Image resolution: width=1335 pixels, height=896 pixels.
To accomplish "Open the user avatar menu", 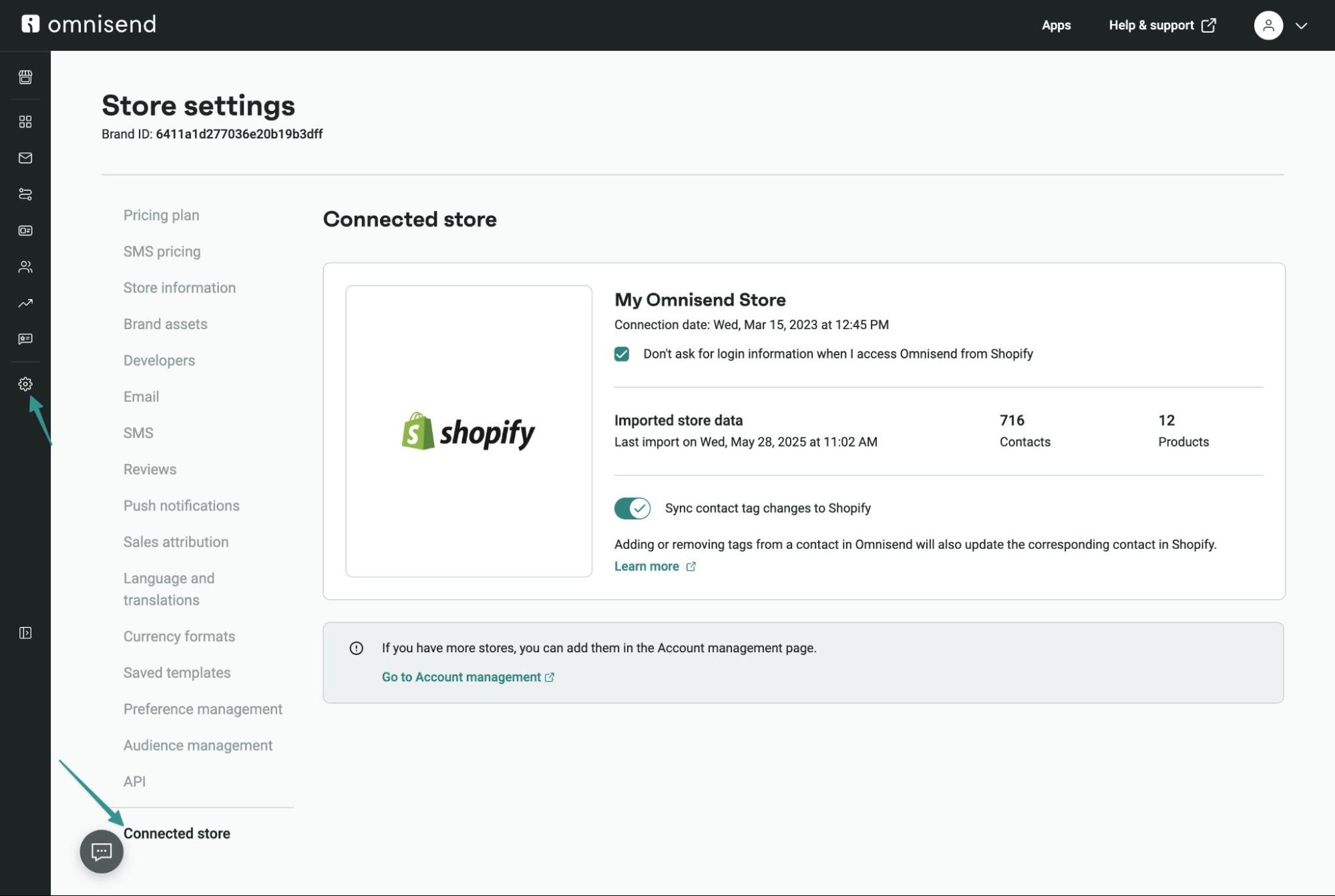I will [x=1268, y=25].
